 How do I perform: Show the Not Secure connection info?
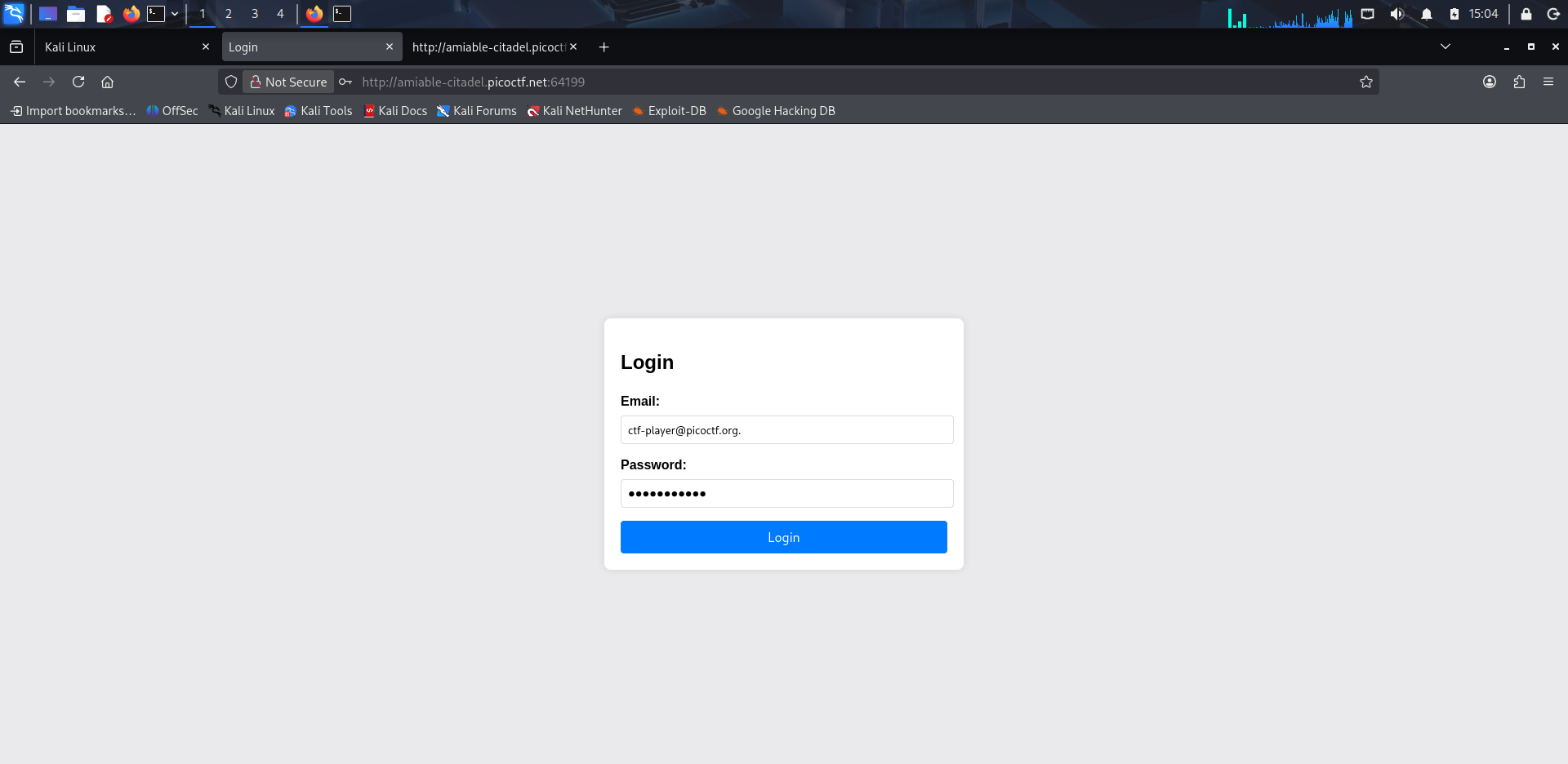tap(288, 82)
